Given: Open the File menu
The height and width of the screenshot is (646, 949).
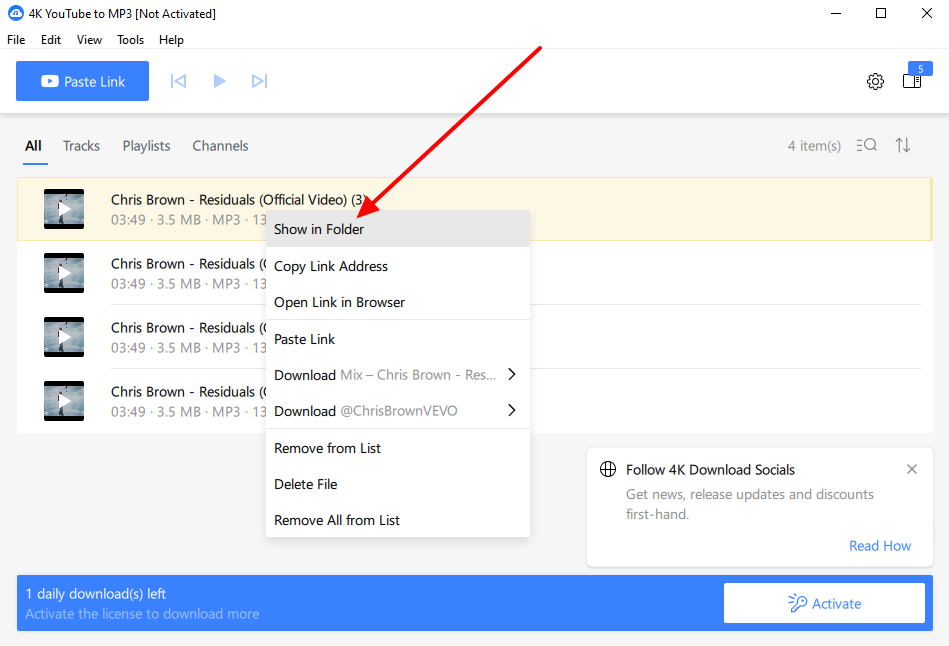Looking at the screenshot, I should (x=16, y=40).
